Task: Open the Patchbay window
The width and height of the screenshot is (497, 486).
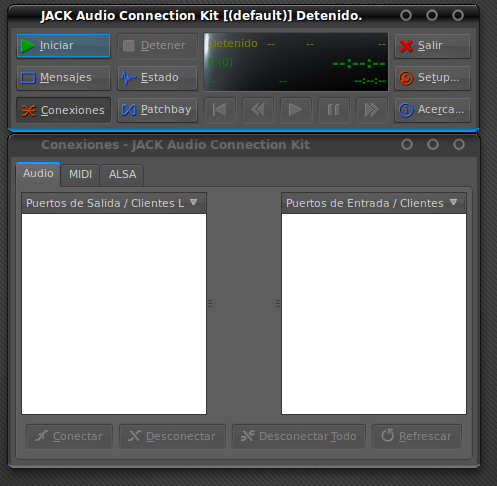Action: coord(157,110)
